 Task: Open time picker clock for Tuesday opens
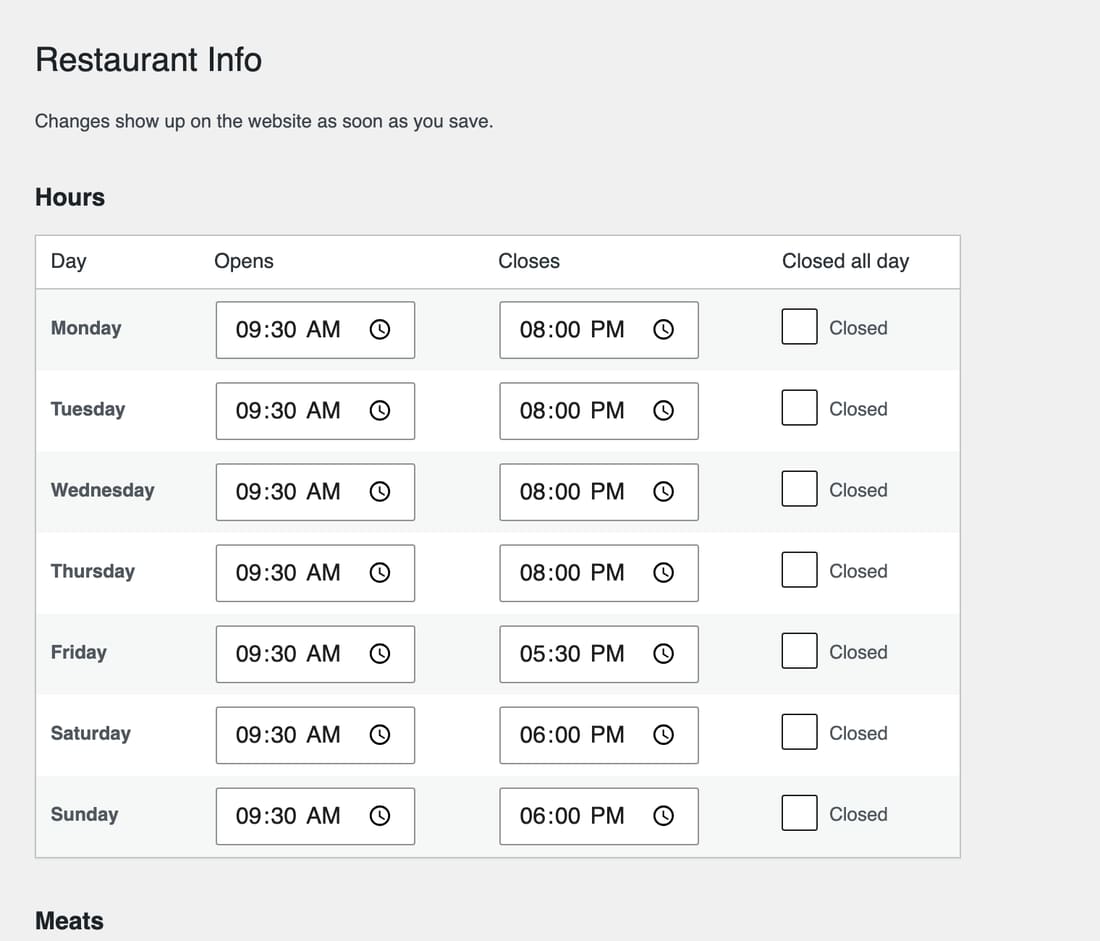(x=380, y=411)
